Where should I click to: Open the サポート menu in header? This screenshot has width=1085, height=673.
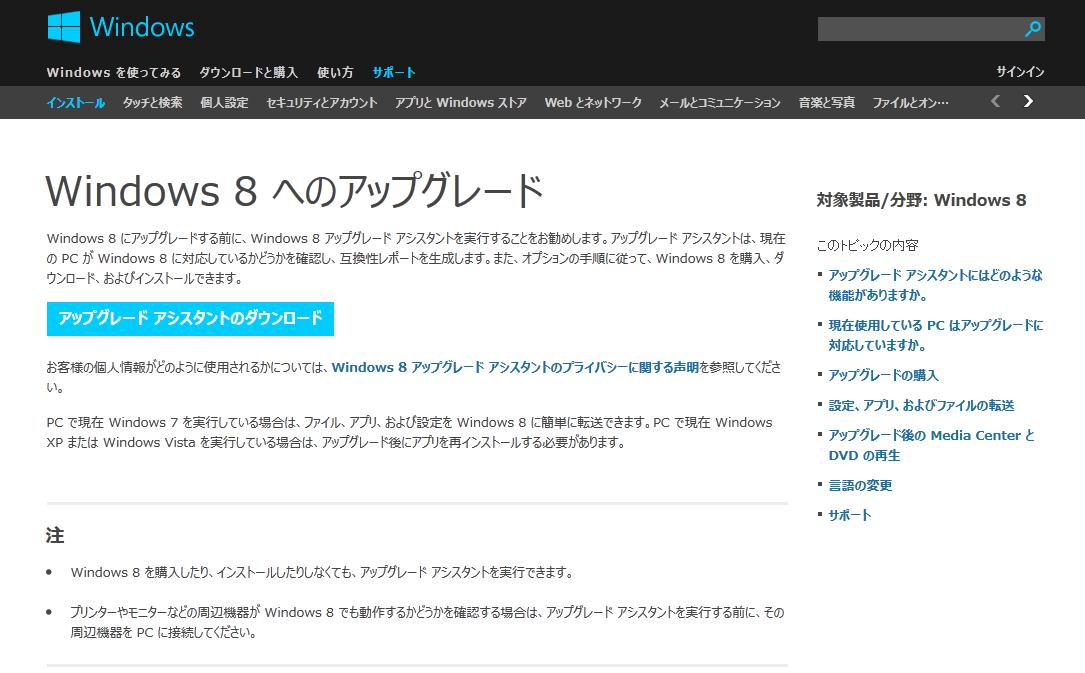394,72
